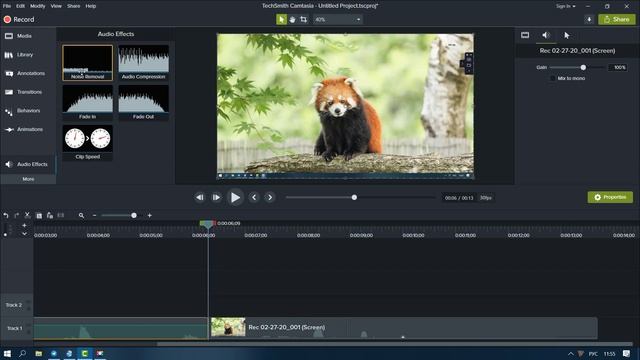Image resolution: width=640 pixels, height=360 pixels.
Task: Select Track 1 header label
Action: pyautogui.click(x=14, y=328)
